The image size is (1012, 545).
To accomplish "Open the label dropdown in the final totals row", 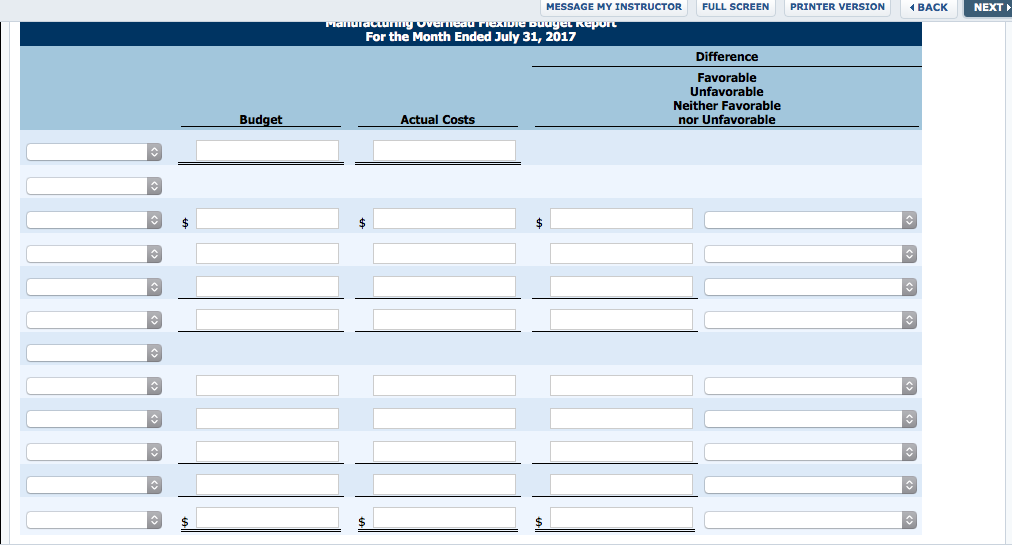I will pos(94,520).
